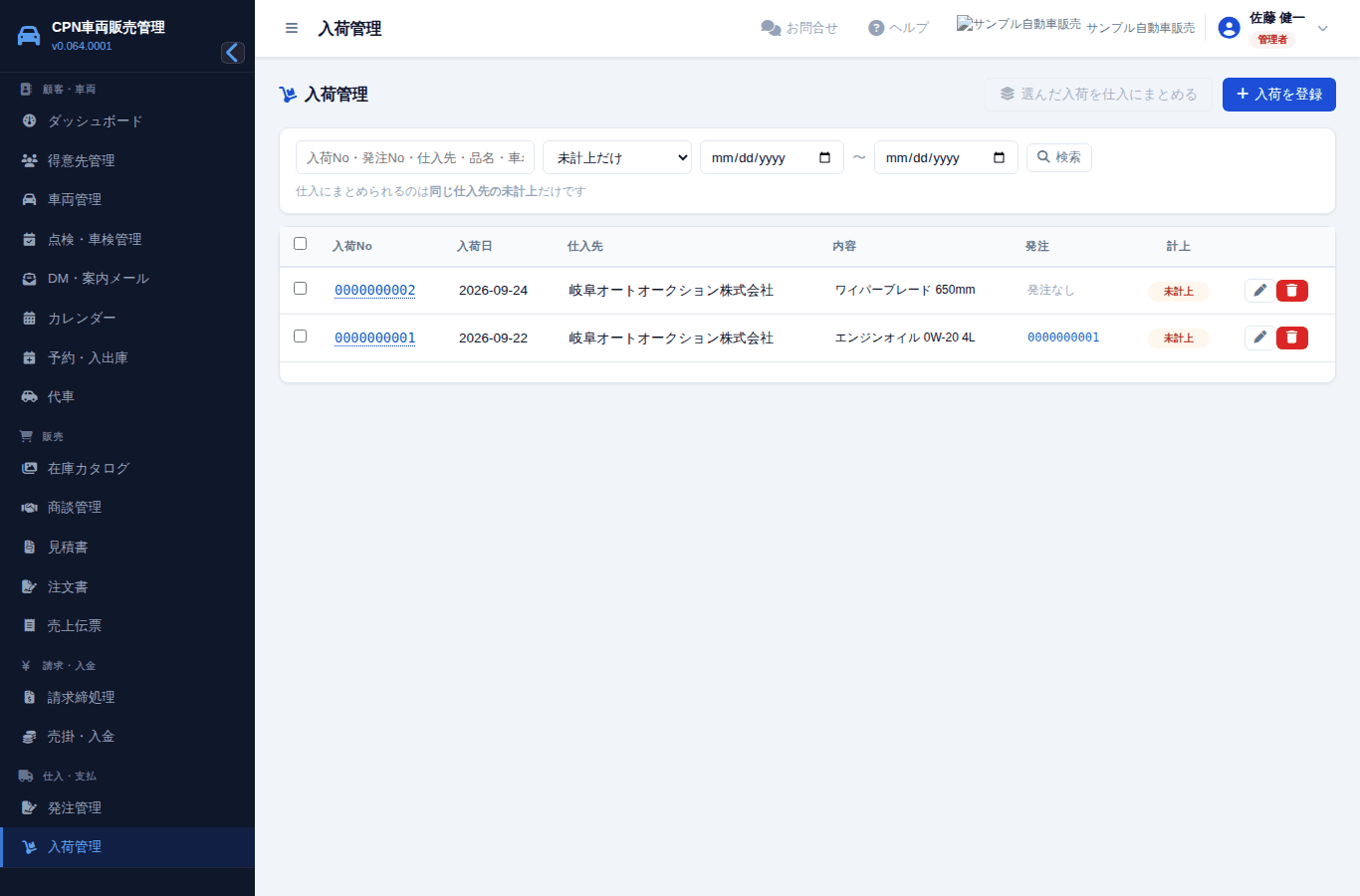The width and height of the screenshot is (1360, 896).
Task: Edit receipt 0000000001 with the pencil icon
Action: click(1259, 337)
